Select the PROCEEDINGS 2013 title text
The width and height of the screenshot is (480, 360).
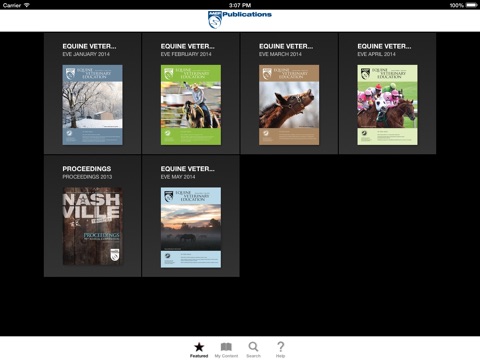(x=87, y=177)
